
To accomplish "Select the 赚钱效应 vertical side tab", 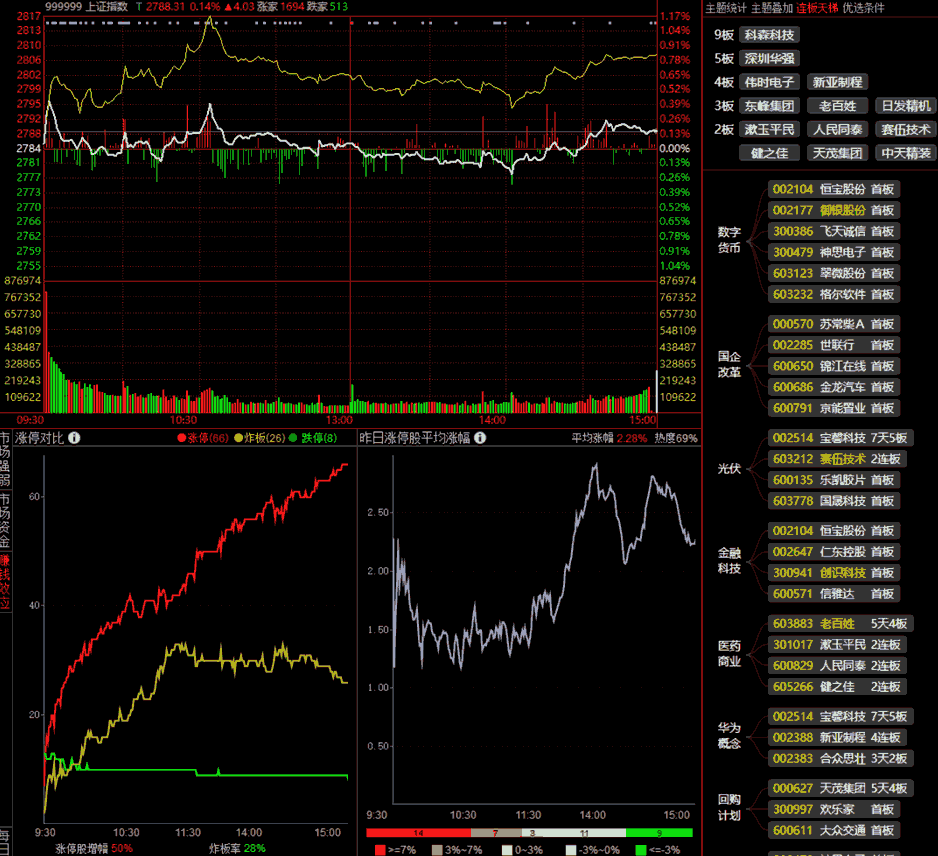I will pos(5,581).
